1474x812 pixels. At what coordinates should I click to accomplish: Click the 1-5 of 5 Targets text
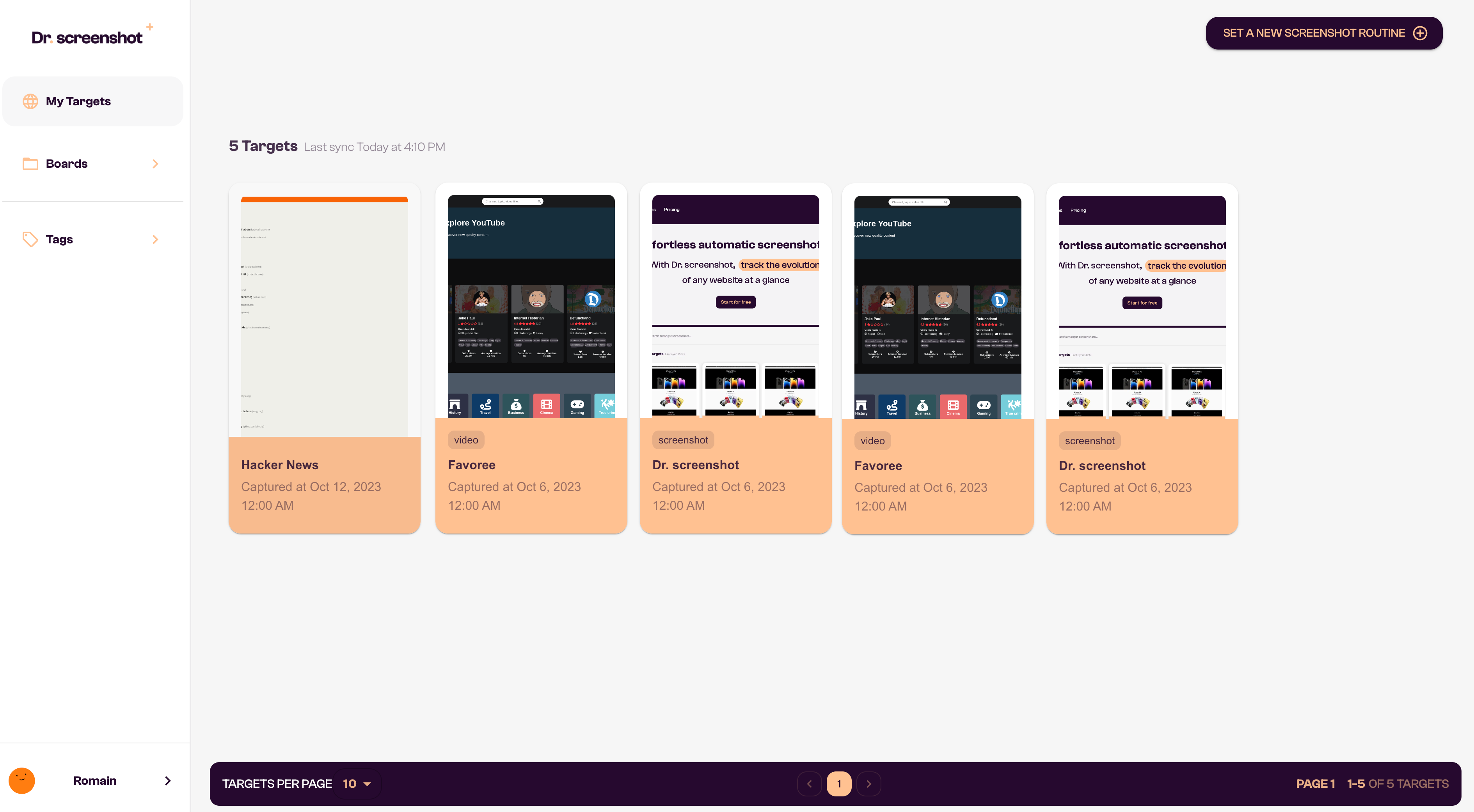(x=1397, y=784)
